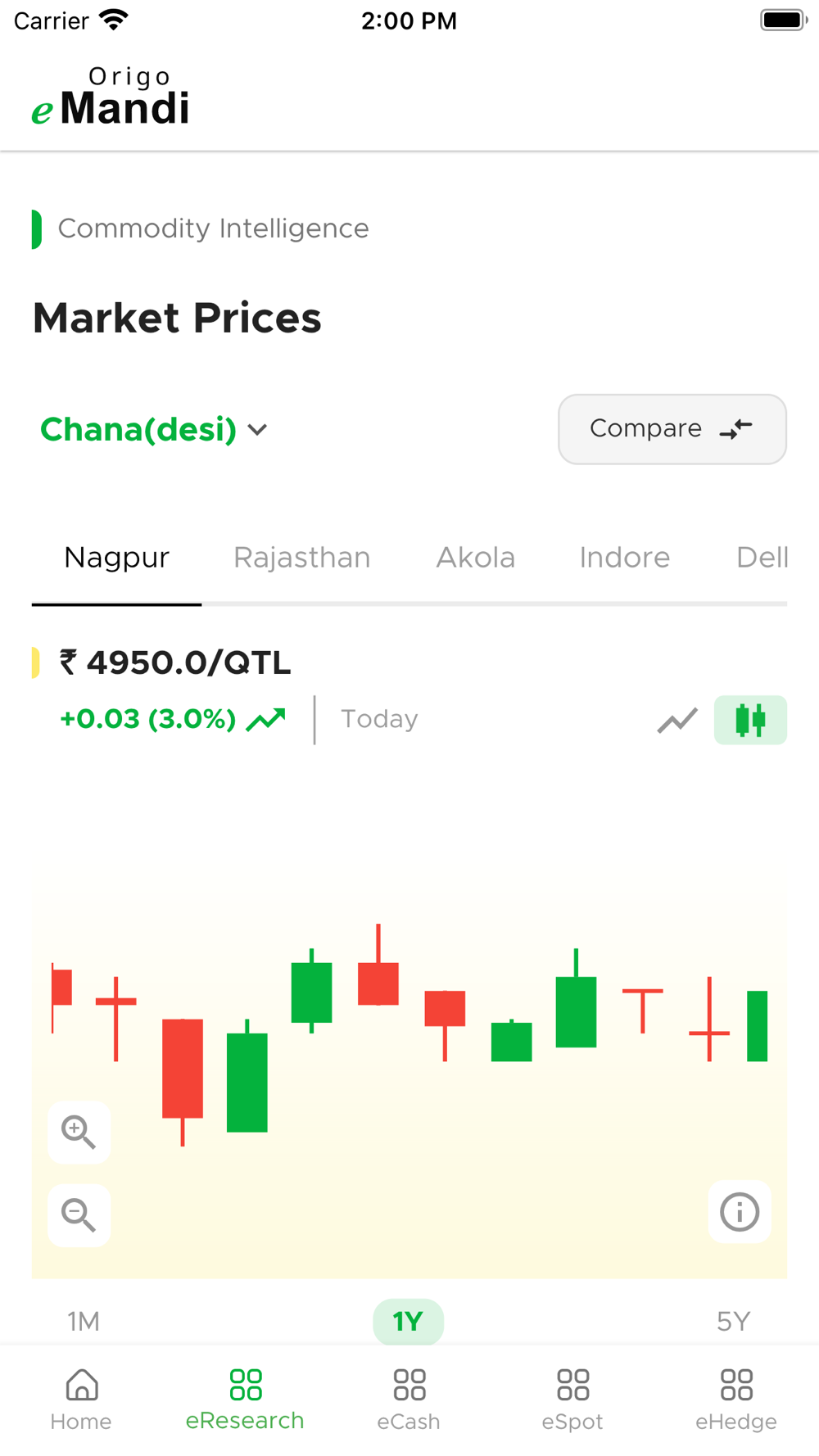Switch to line chart view
This screenshot has height=1456, width=819.
(677, 720)
